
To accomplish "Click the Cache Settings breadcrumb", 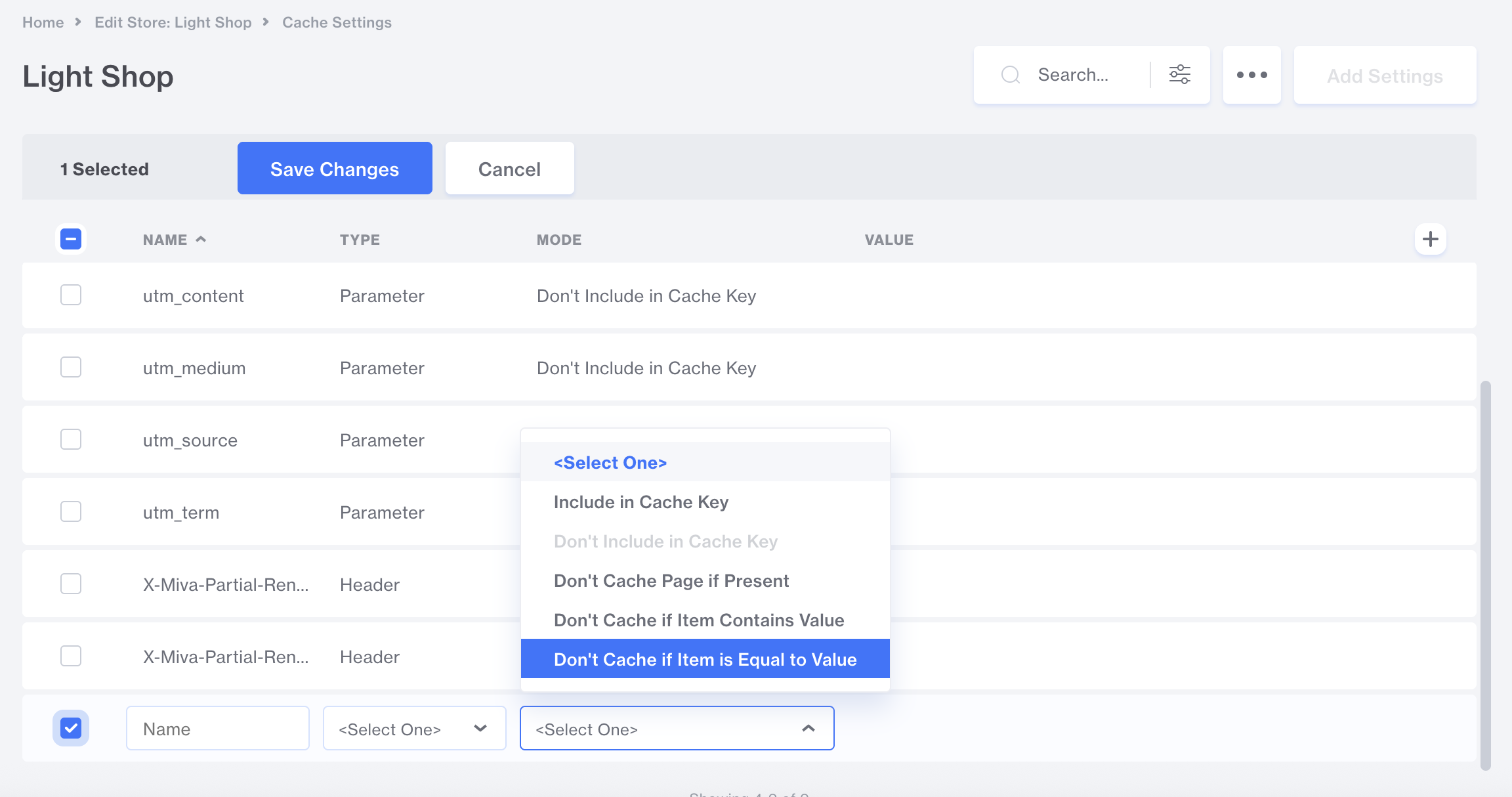I will pyautogui.click(x=337, y=22).
